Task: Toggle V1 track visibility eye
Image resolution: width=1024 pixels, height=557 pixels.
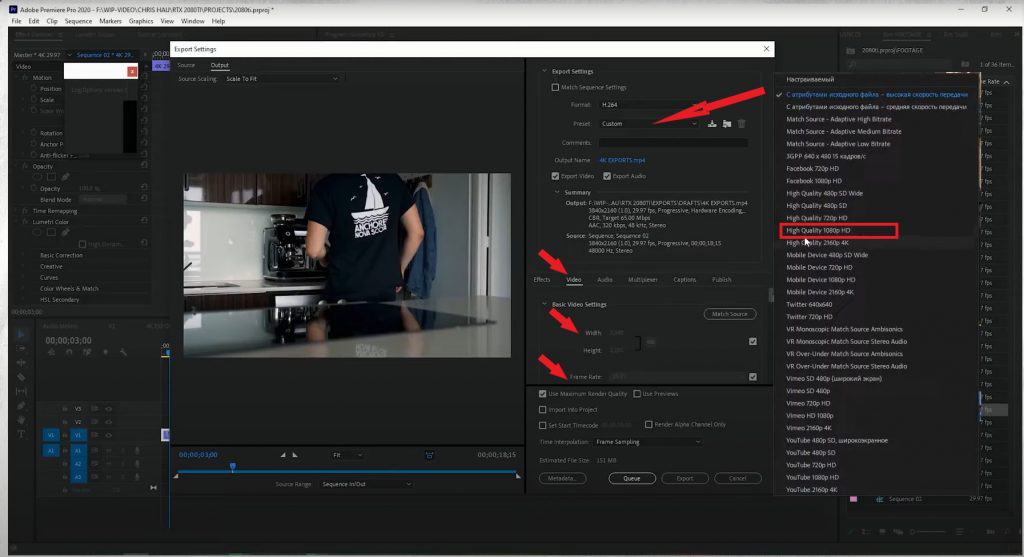Action: (108, 435)
